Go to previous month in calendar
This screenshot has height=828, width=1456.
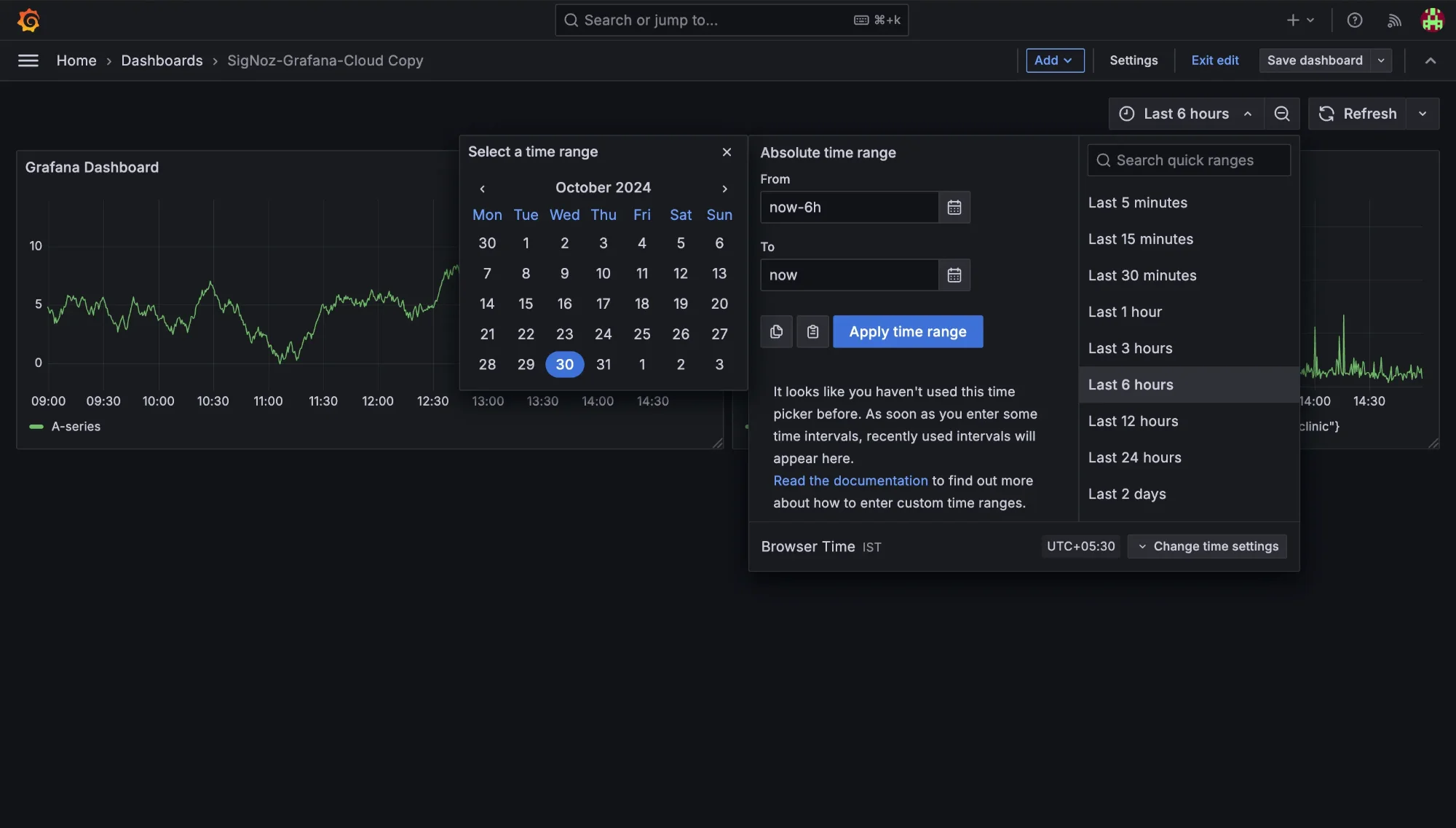coord(482,188)
